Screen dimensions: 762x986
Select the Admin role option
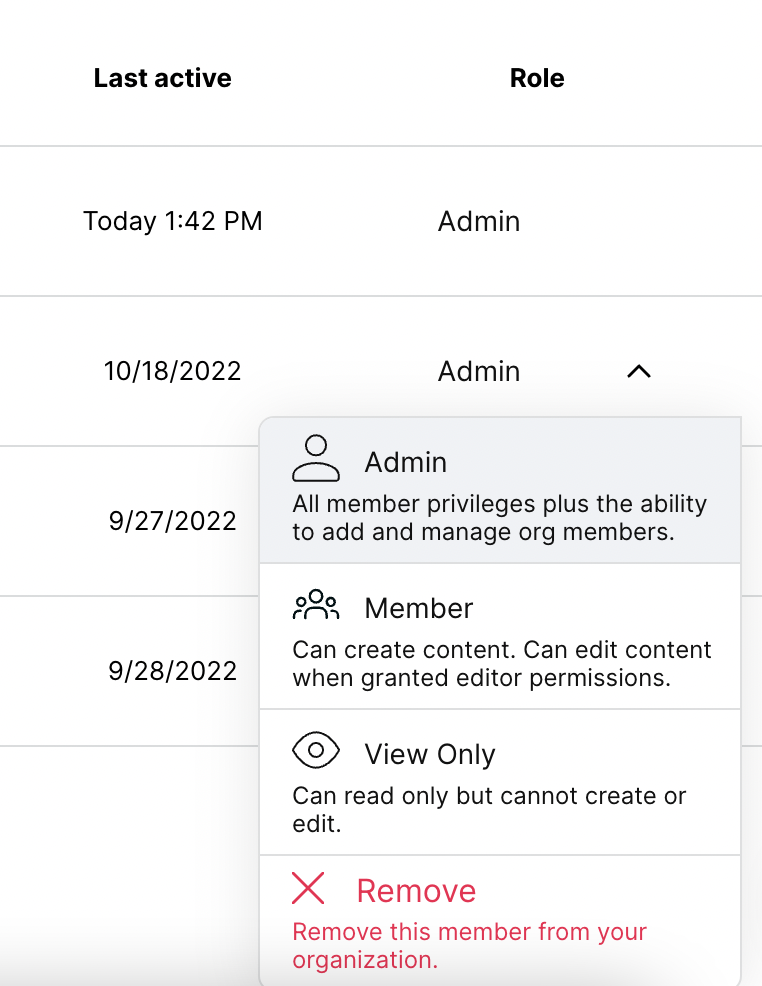point(500,490)
